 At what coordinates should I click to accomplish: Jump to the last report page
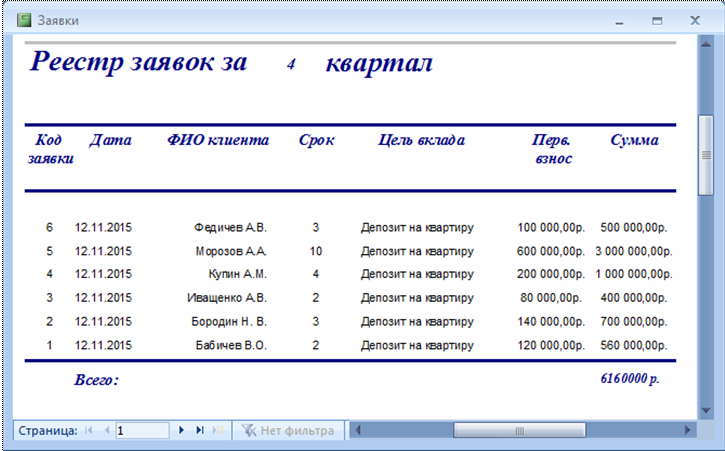tap(199, 430)
